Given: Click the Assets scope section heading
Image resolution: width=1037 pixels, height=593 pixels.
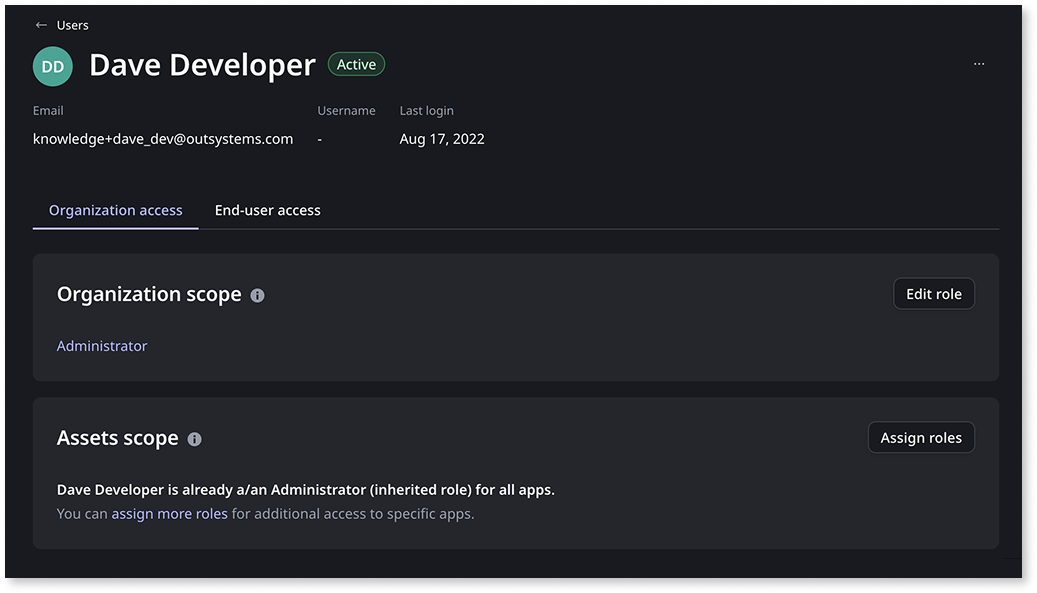Looking at the screenshot, I should pyautogui.click(x=117, y=438).
